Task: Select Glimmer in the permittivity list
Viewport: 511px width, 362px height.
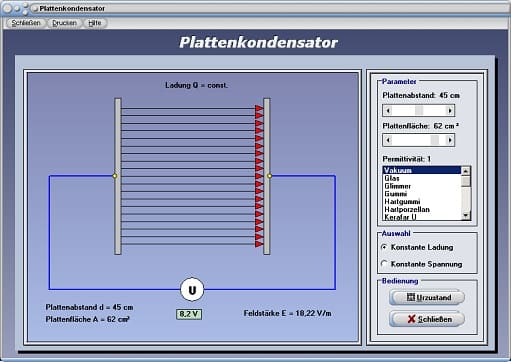Action: (422, 186)
